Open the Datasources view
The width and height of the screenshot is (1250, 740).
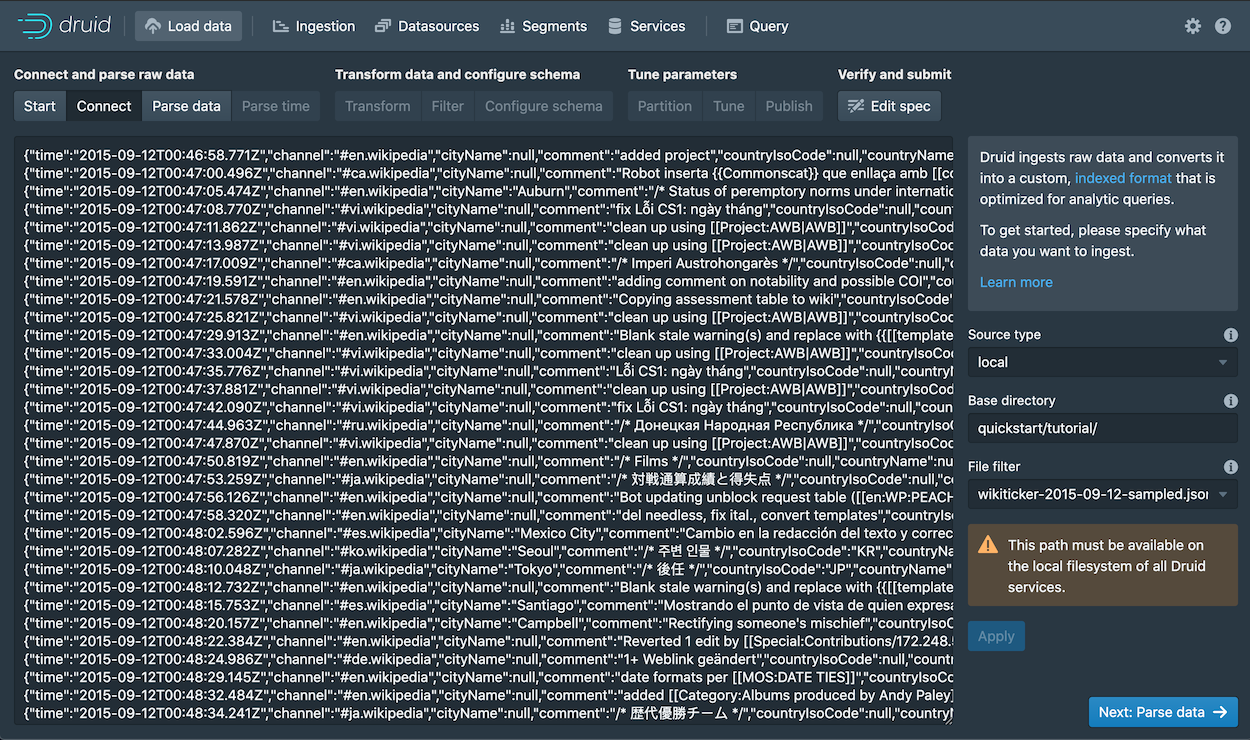tap(426, 26)
